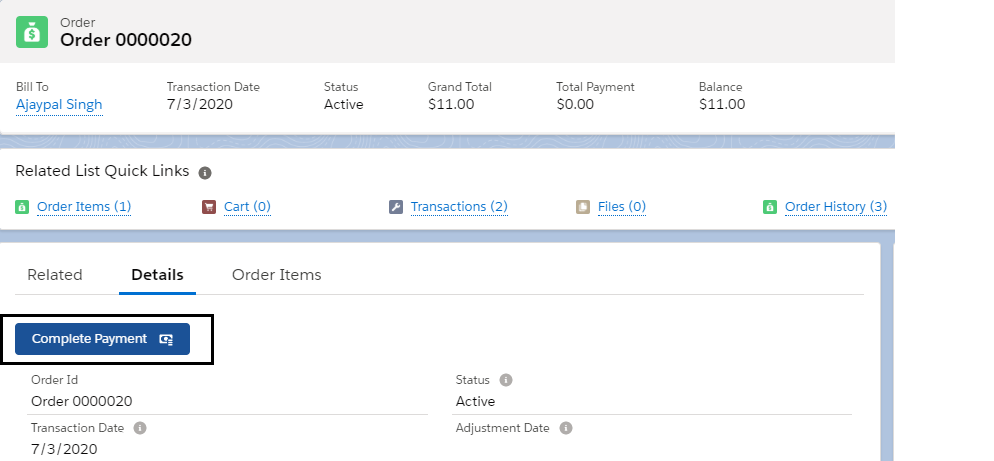
Task: Click info icon next to Transaction Date field
Action: pyautogui.click(x=140, y=428)
